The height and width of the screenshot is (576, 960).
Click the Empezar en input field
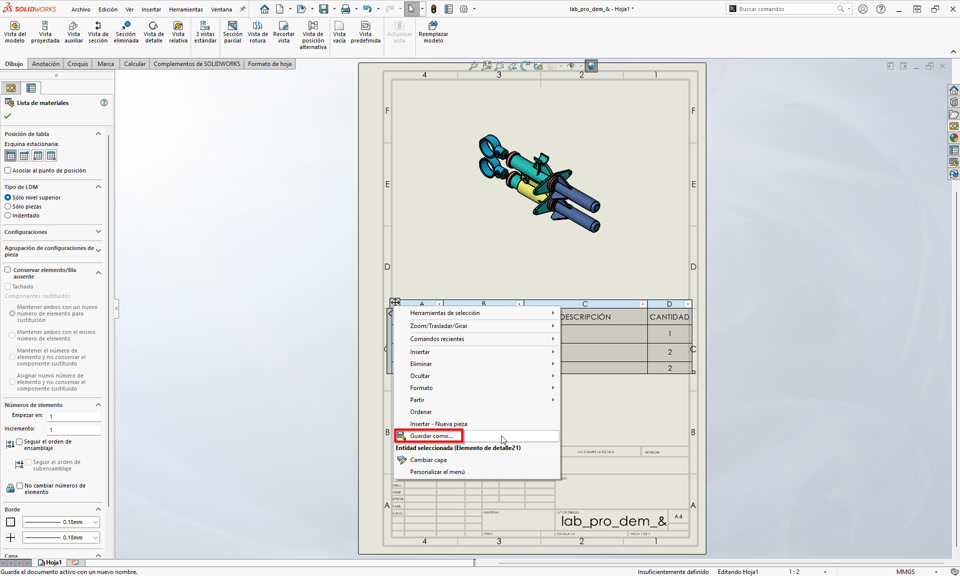pyautogui.click(x=73, y=416)
